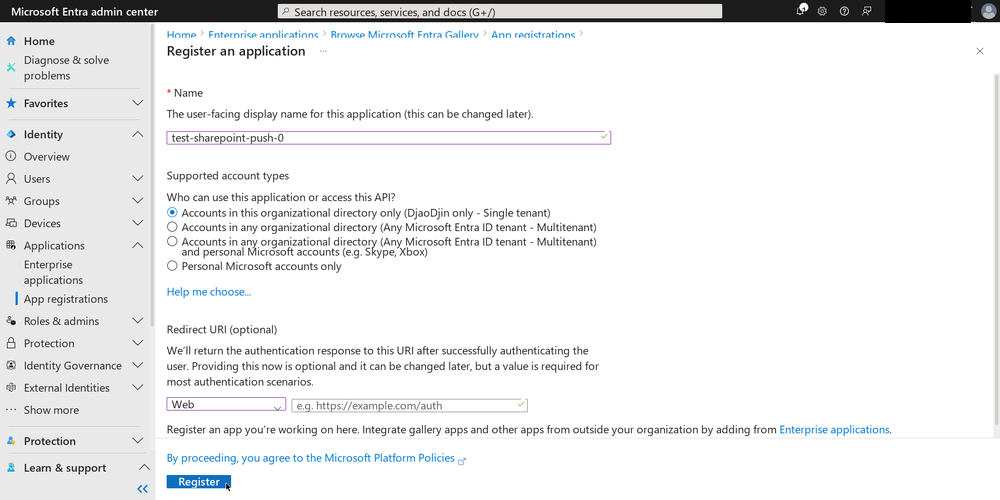Click the Overview info icon
Viewport: 1000px width, 500px height.
(x=11, y=156)
